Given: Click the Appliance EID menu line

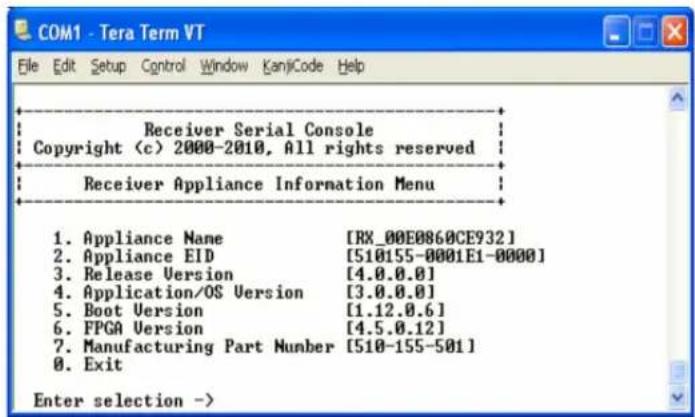Looking at the screenshot, I should click(x=299, y=256).
